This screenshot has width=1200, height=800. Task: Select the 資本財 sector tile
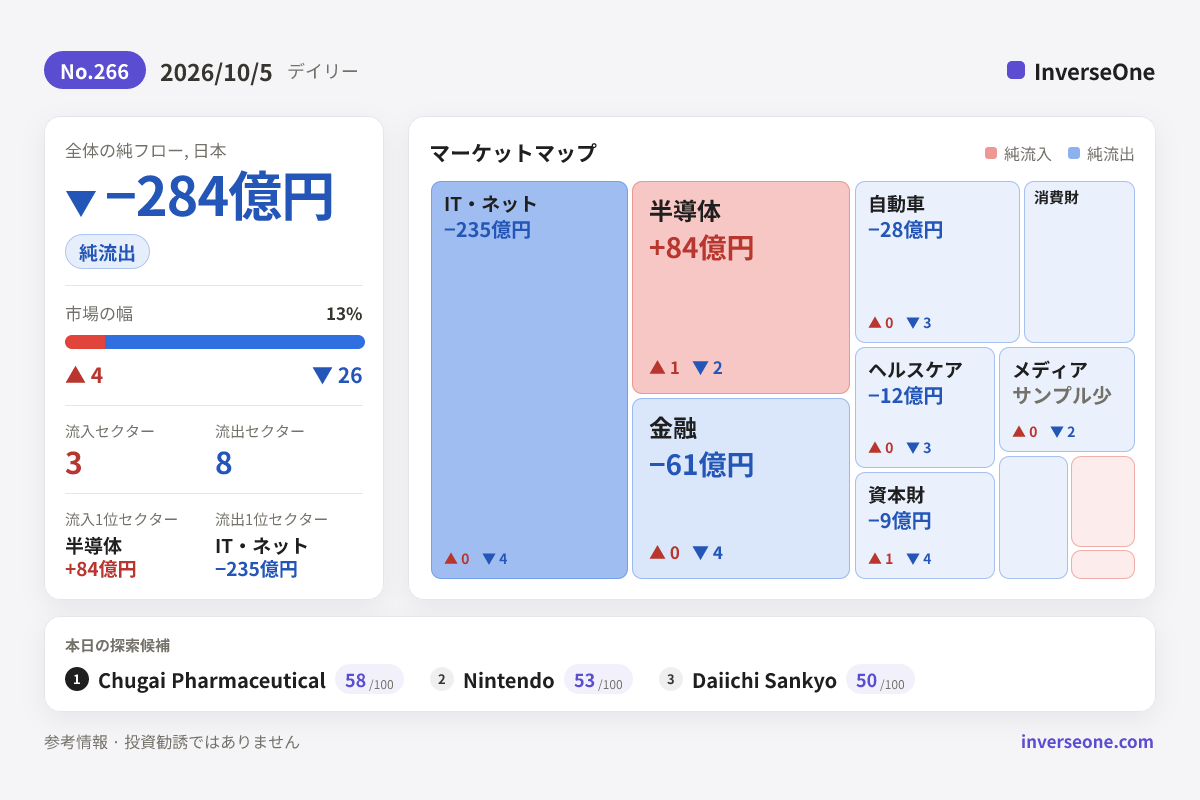(925, 525)
